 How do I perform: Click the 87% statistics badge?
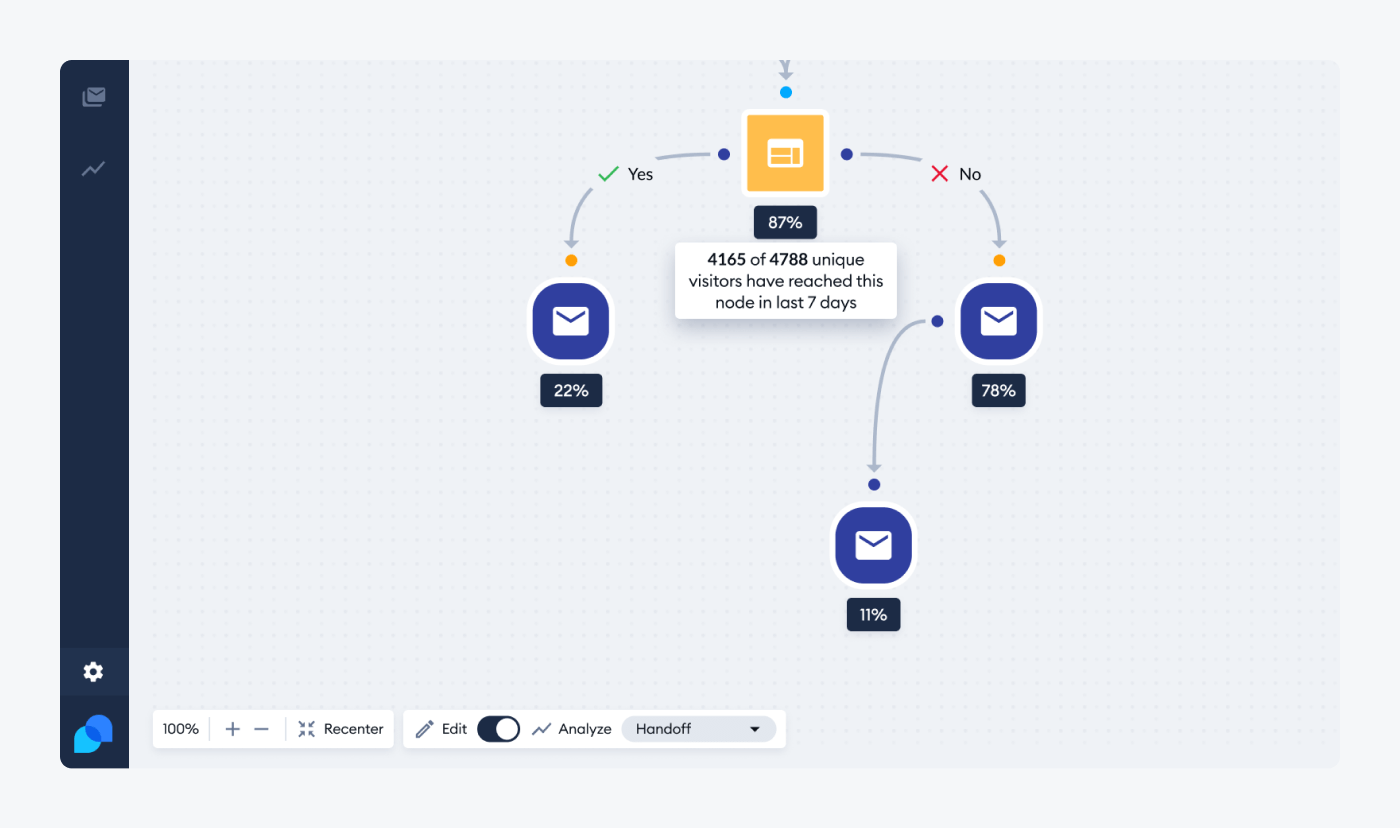(x=785, y=223)
